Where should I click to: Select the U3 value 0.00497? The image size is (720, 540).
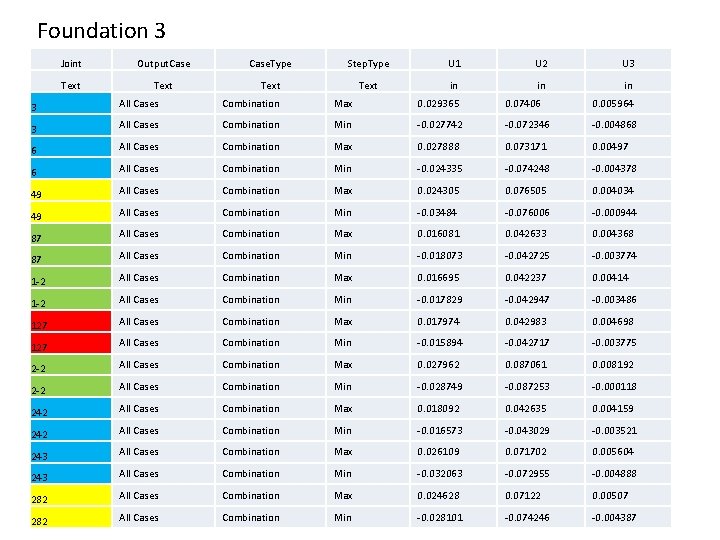[609, 147]
